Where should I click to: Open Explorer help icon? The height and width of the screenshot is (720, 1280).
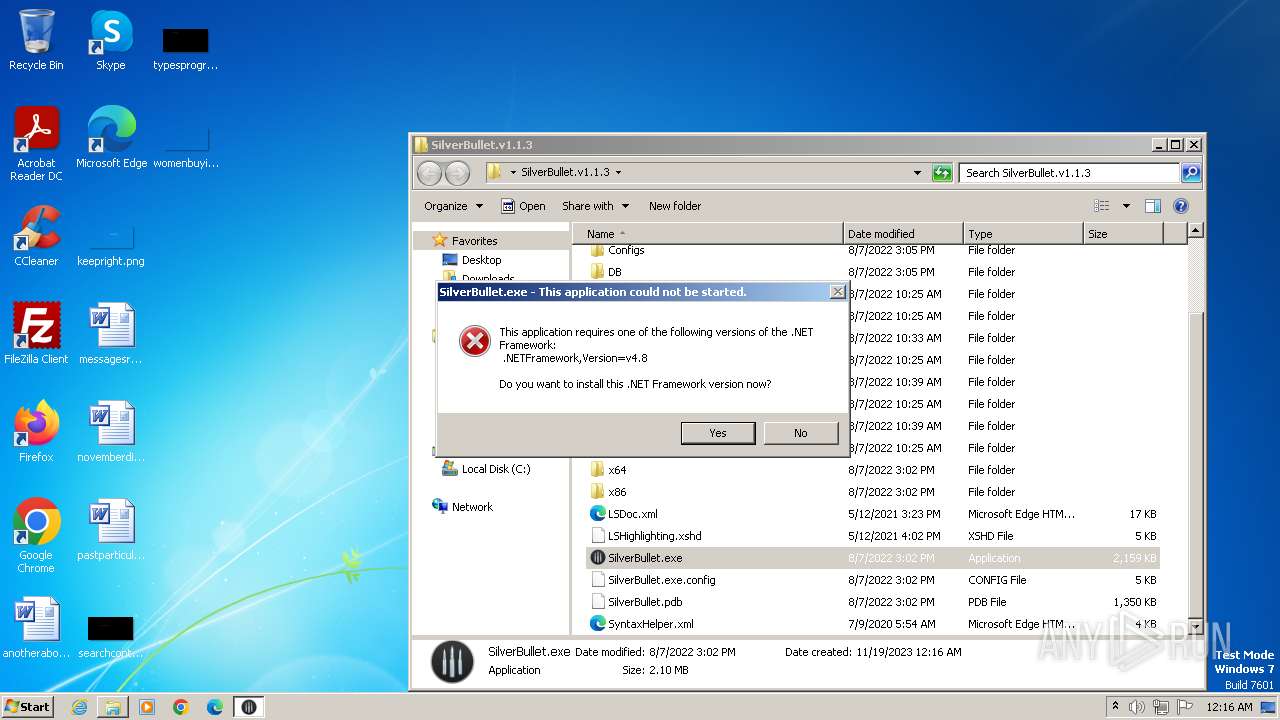(x=1181, y=206)
